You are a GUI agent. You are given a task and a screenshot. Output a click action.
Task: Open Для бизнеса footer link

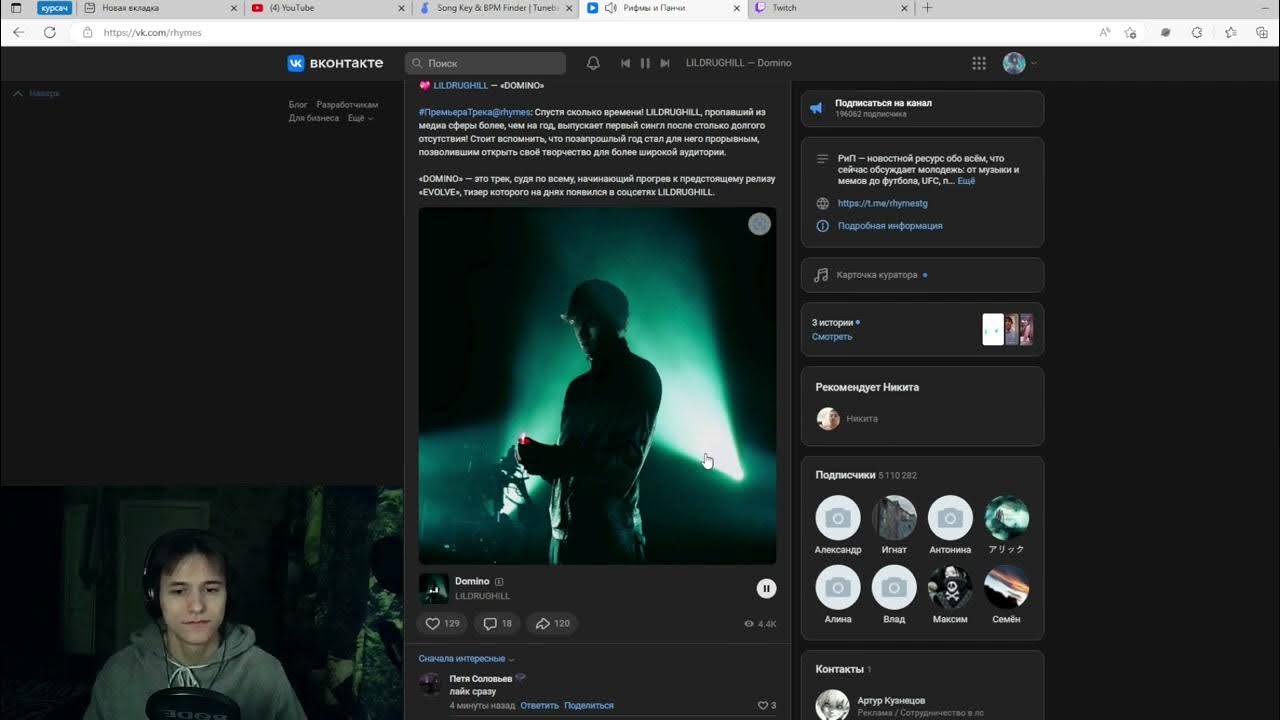pyautogui.click(x=314, y=118)
